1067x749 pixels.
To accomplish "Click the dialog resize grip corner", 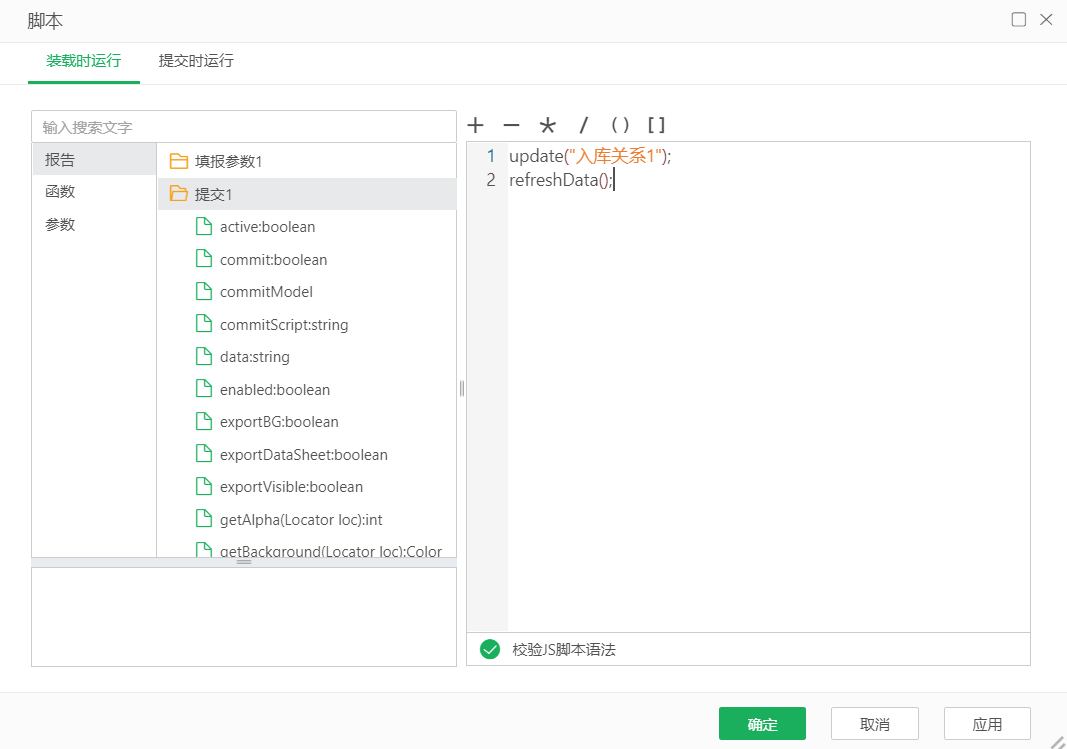I will tap(1057, 742).
